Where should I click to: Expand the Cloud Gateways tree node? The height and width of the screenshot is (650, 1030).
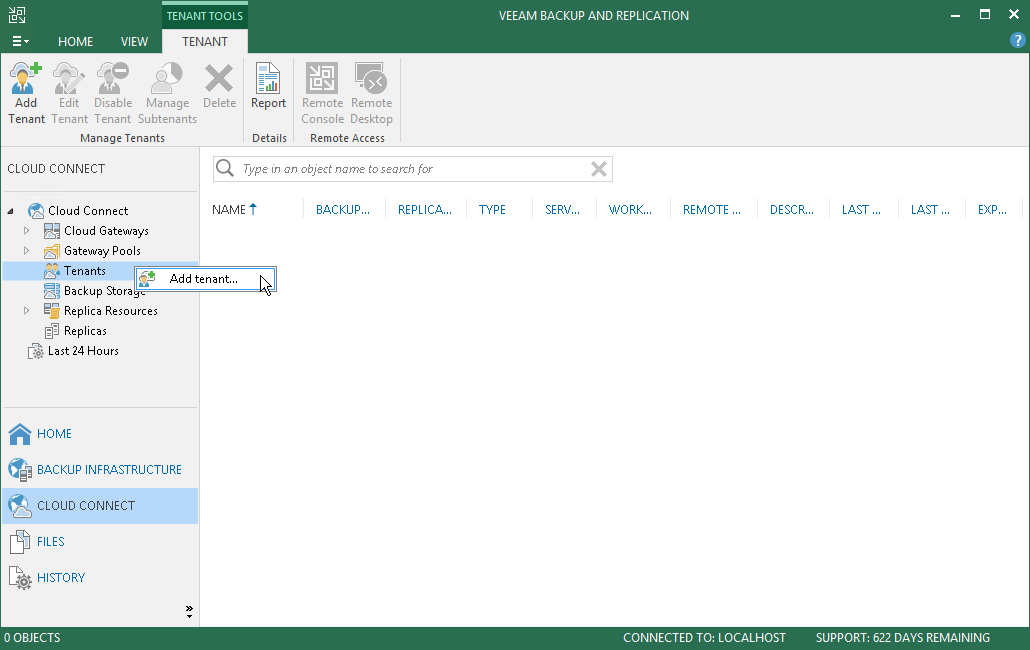tap(26, 230)
